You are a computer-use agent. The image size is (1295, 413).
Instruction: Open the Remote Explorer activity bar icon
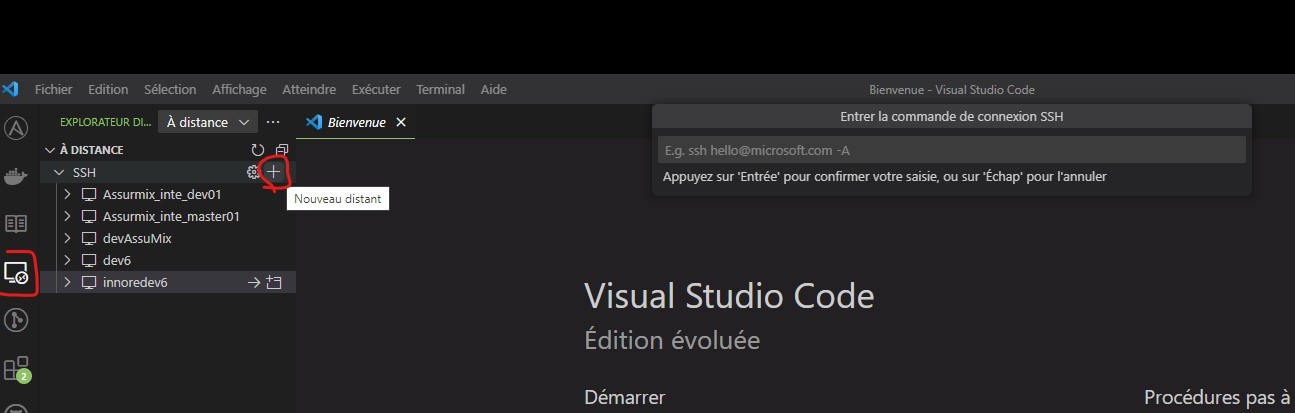(17, 272)
